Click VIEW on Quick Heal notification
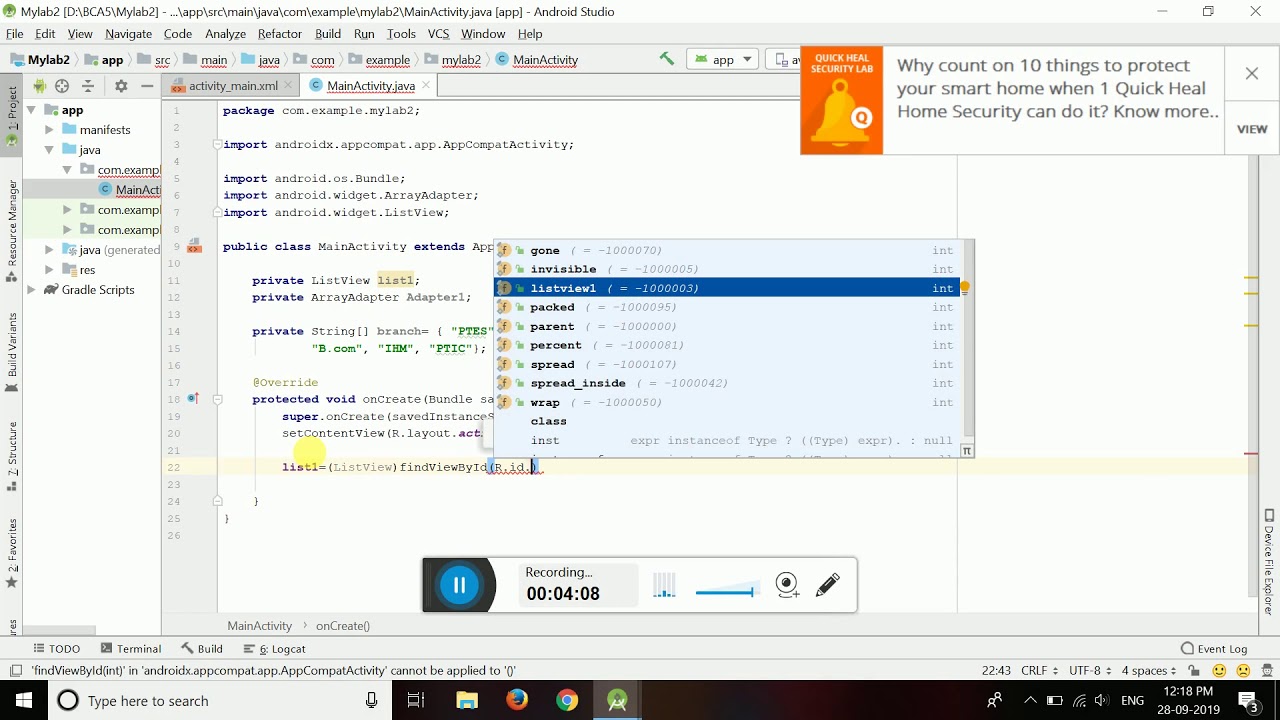1280x720 pixels. coord(1252,129)
